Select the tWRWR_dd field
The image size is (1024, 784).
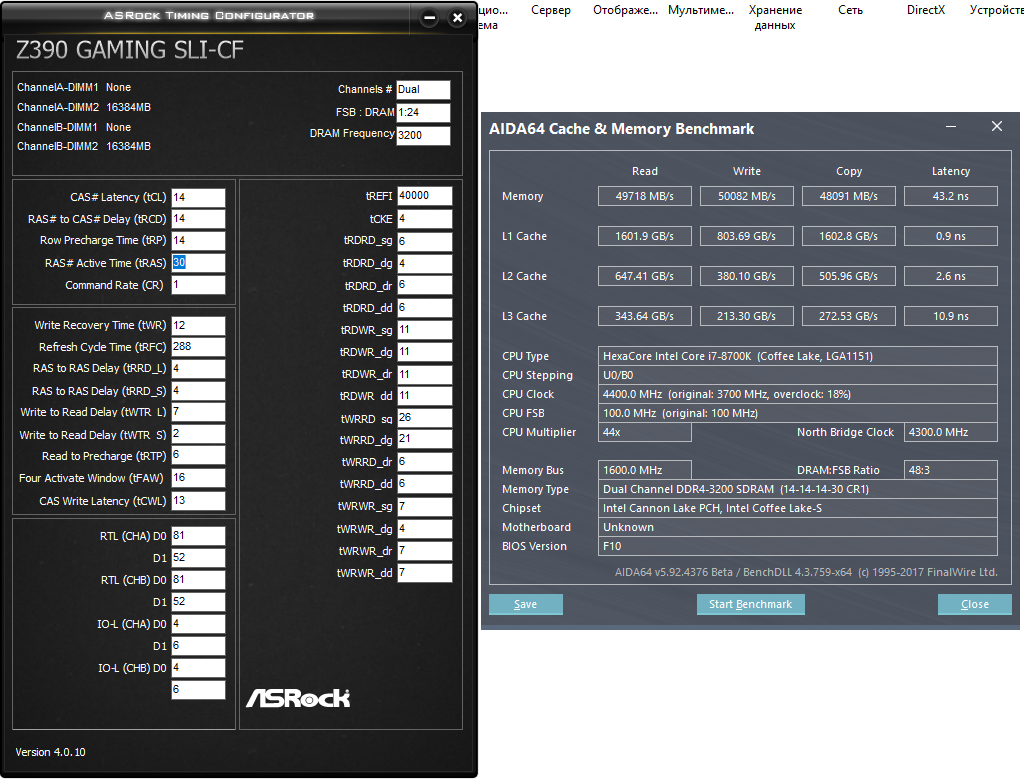424,573
